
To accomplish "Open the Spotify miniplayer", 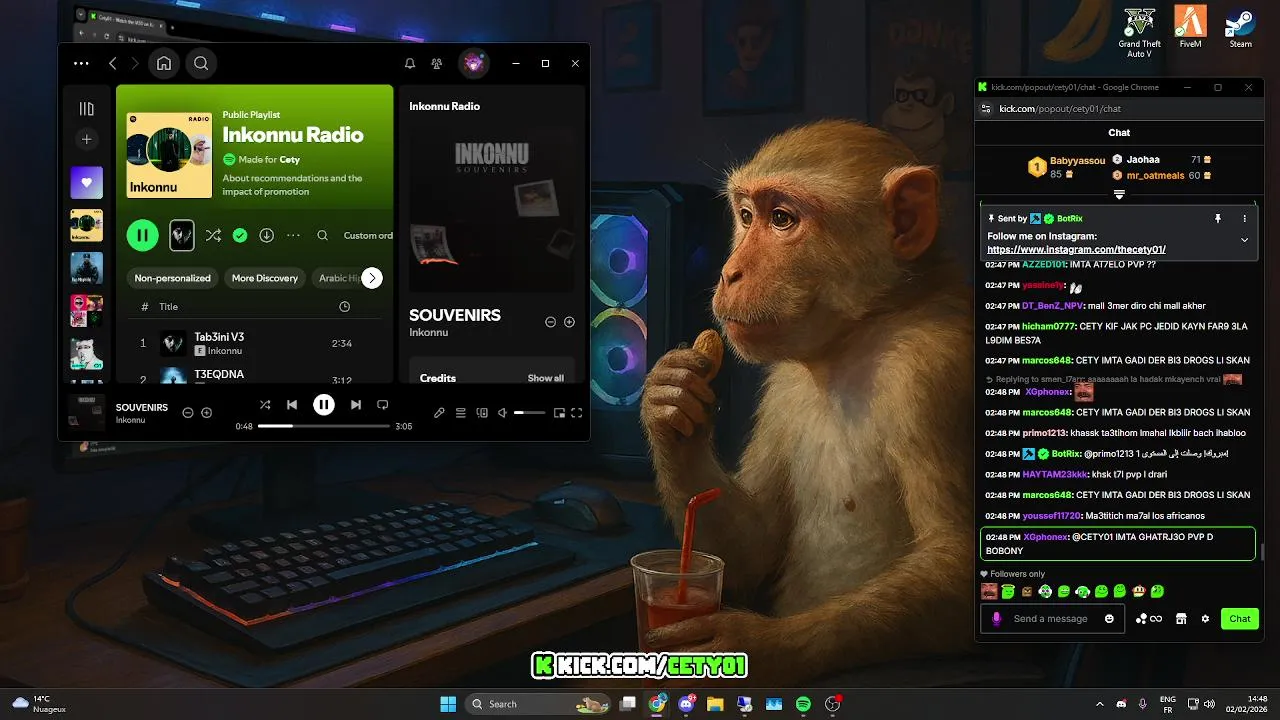I will click(x=559, y=413).
